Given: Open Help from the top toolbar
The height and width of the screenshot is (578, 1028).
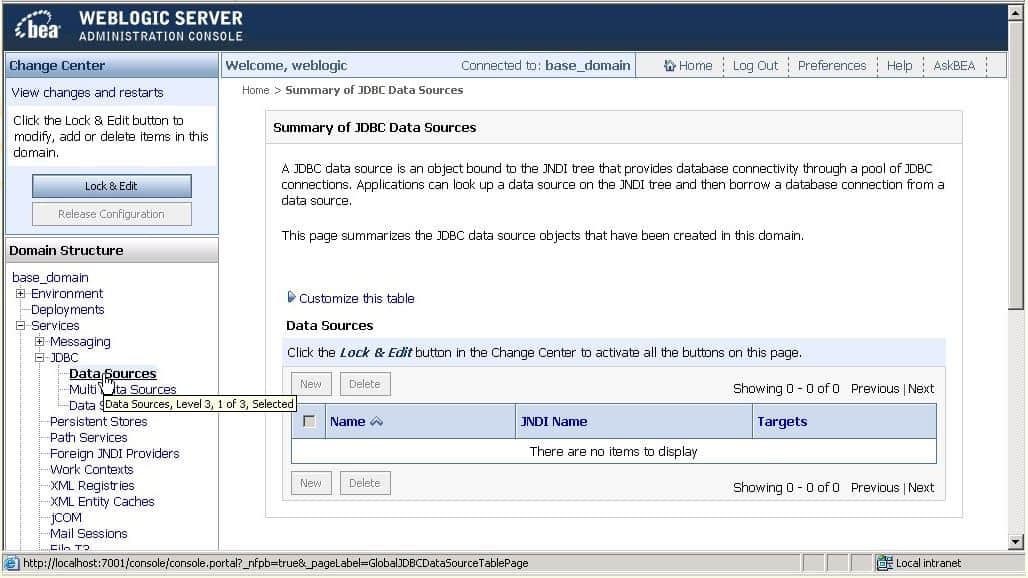Looking at the screenshot, I should [x=900, y=66].
